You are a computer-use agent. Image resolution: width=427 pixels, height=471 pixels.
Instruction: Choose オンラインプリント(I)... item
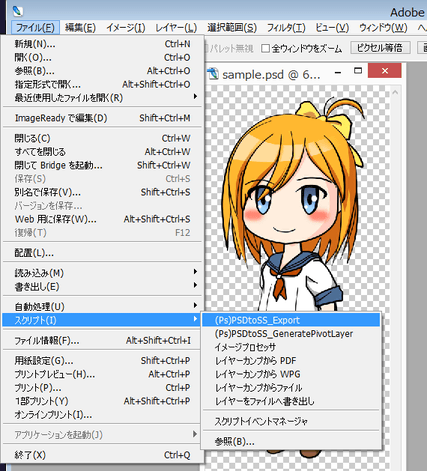pyautogui.click(x=102, y=415)
